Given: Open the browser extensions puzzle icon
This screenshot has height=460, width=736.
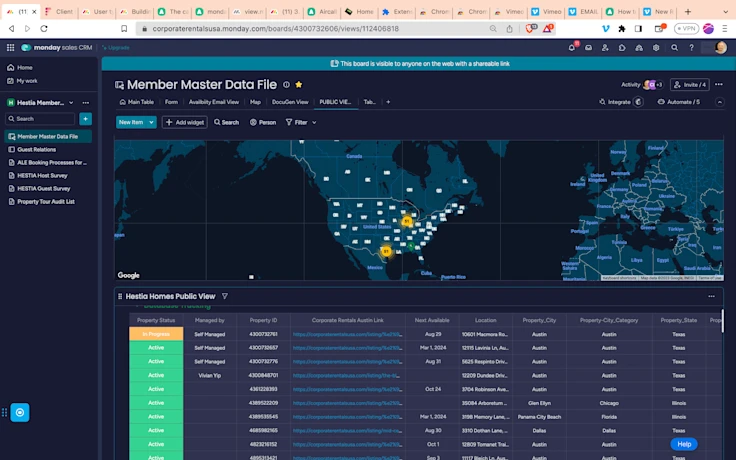Looking at the screenshot, I should pyautogui.click(x=622, y=29).
